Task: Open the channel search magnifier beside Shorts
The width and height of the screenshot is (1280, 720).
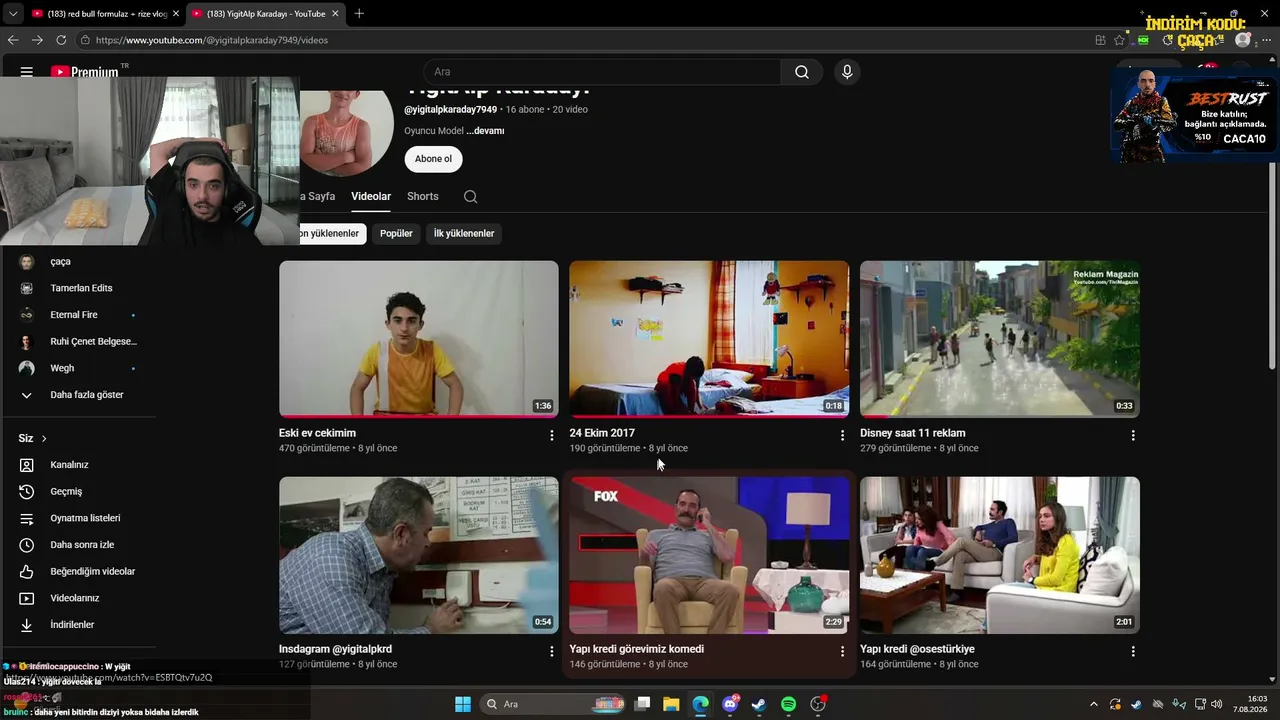Action: (470, 197)
